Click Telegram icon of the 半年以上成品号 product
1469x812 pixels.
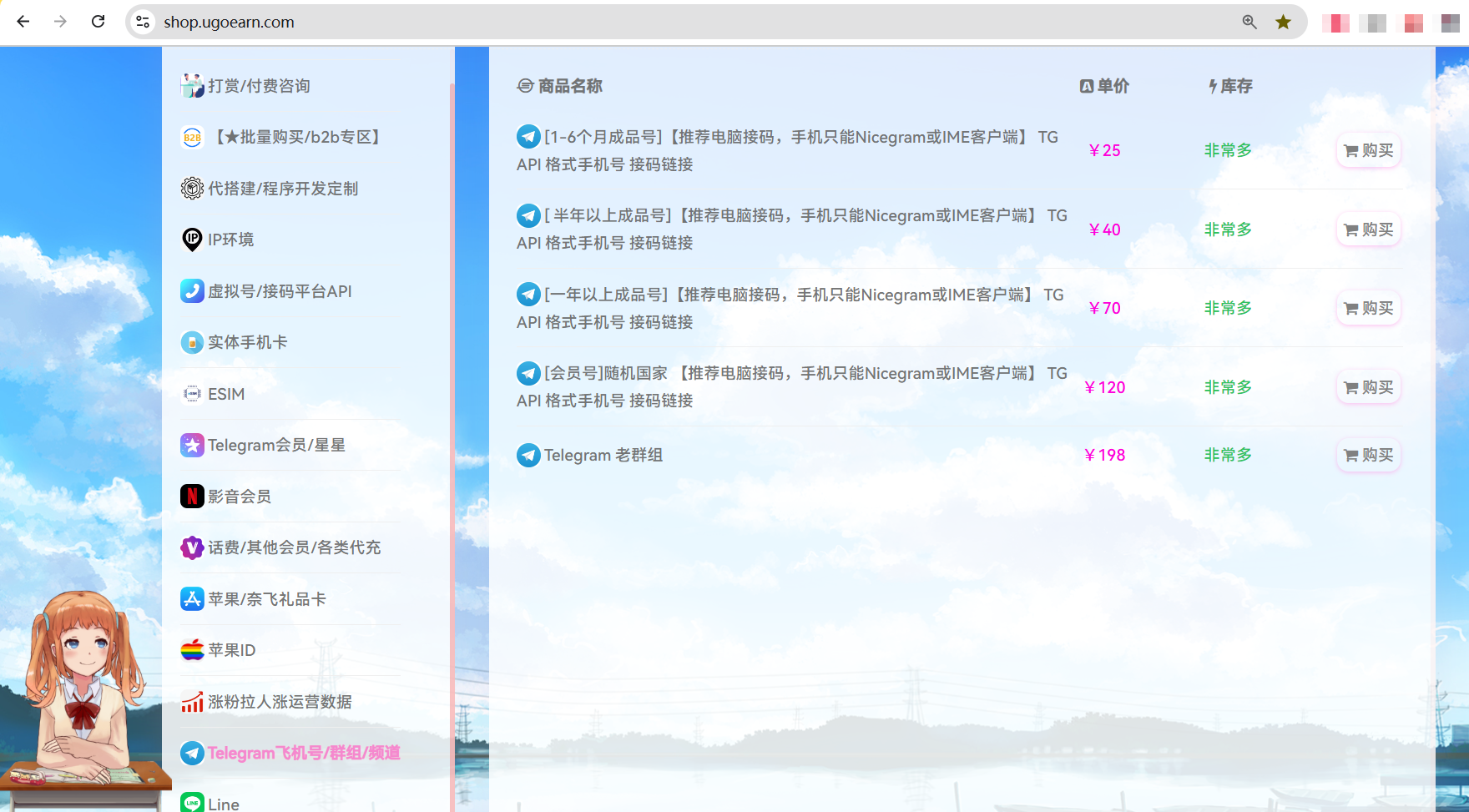[528, 215]
